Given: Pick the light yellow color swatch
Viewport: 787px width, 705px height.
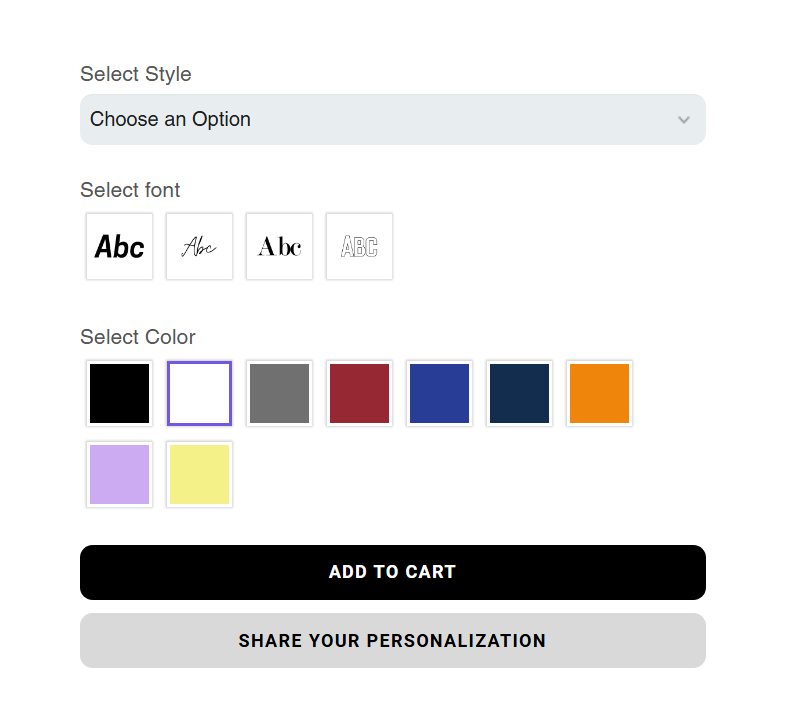Looking at the screenshot, I should click(200, 475).
